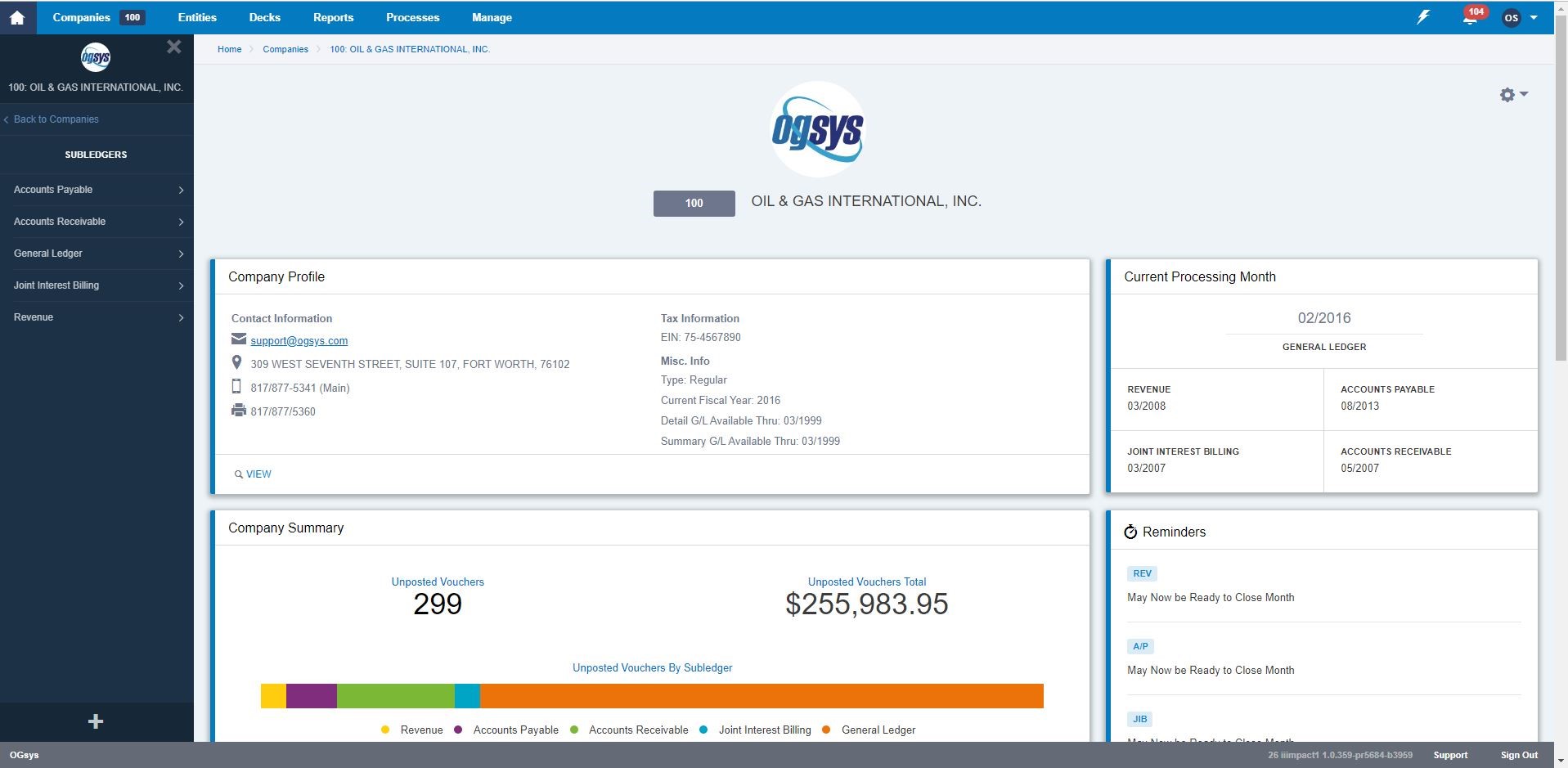
Task: Open support@ogsys.com email link
Action: point(299,340)
